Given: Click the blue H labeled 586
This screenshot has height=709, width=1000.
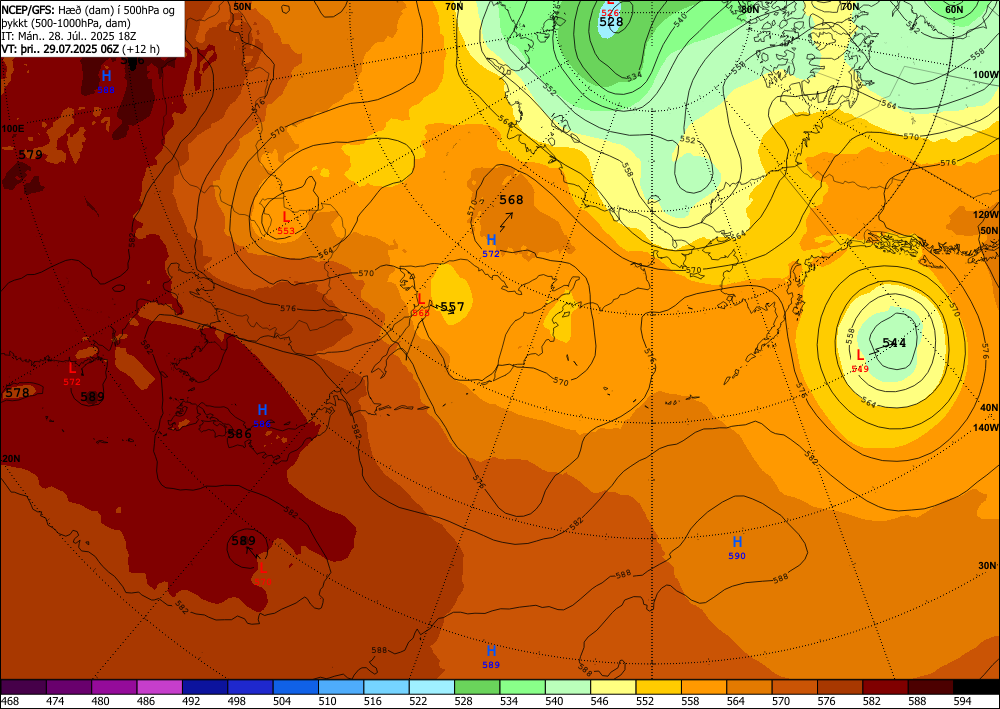Looking at the screenshot, I should coord(262,410).
